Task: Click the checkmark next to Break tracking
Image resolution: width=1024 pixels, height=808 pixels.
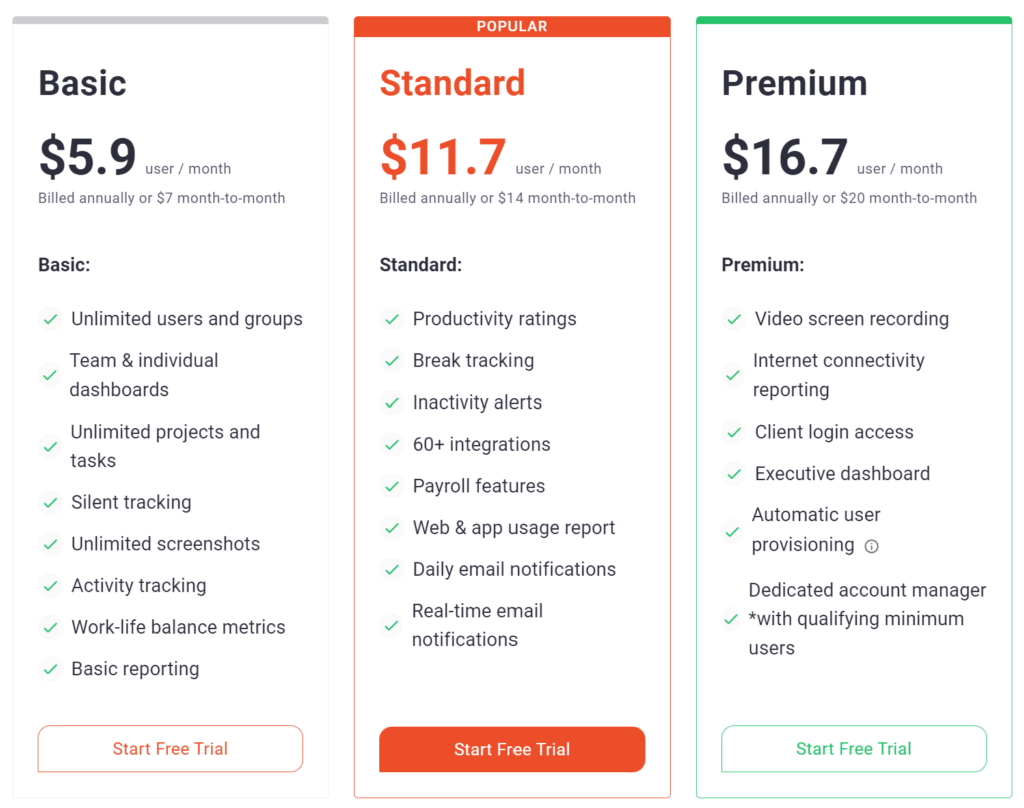Action: [391, 360]
